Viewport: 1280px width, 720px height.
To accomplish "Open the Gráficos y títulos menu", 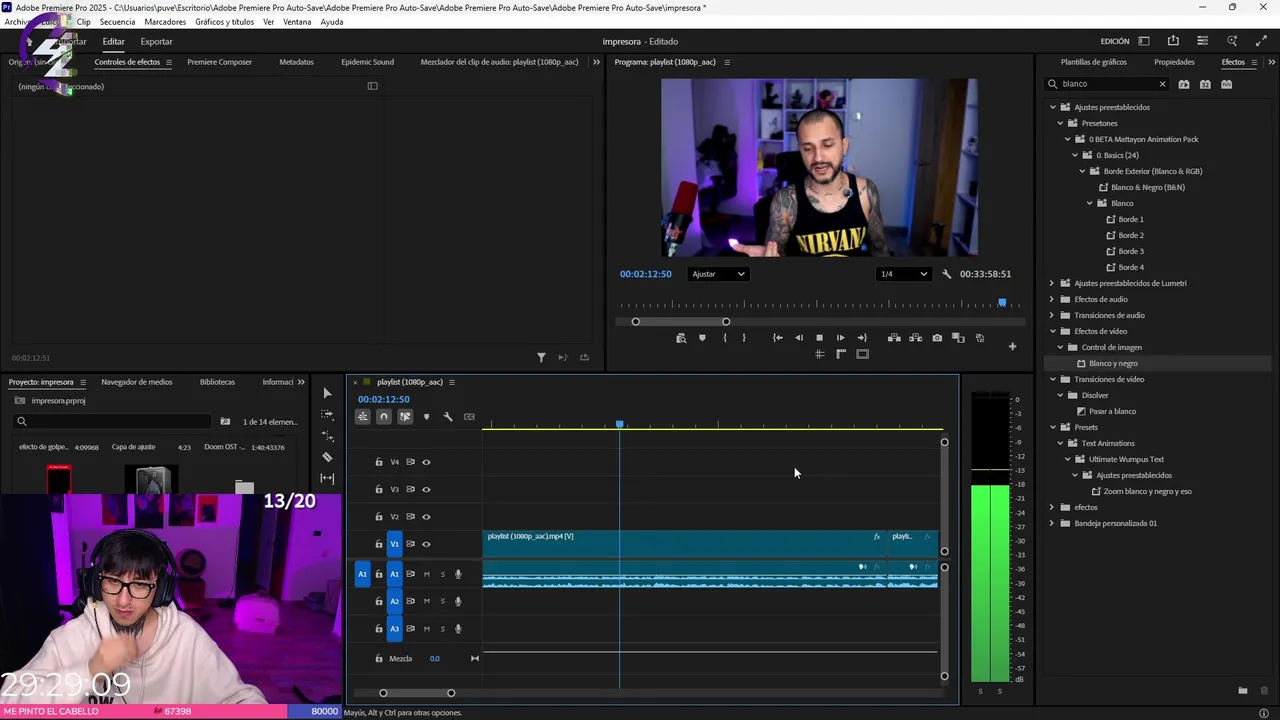I will 224,22.
